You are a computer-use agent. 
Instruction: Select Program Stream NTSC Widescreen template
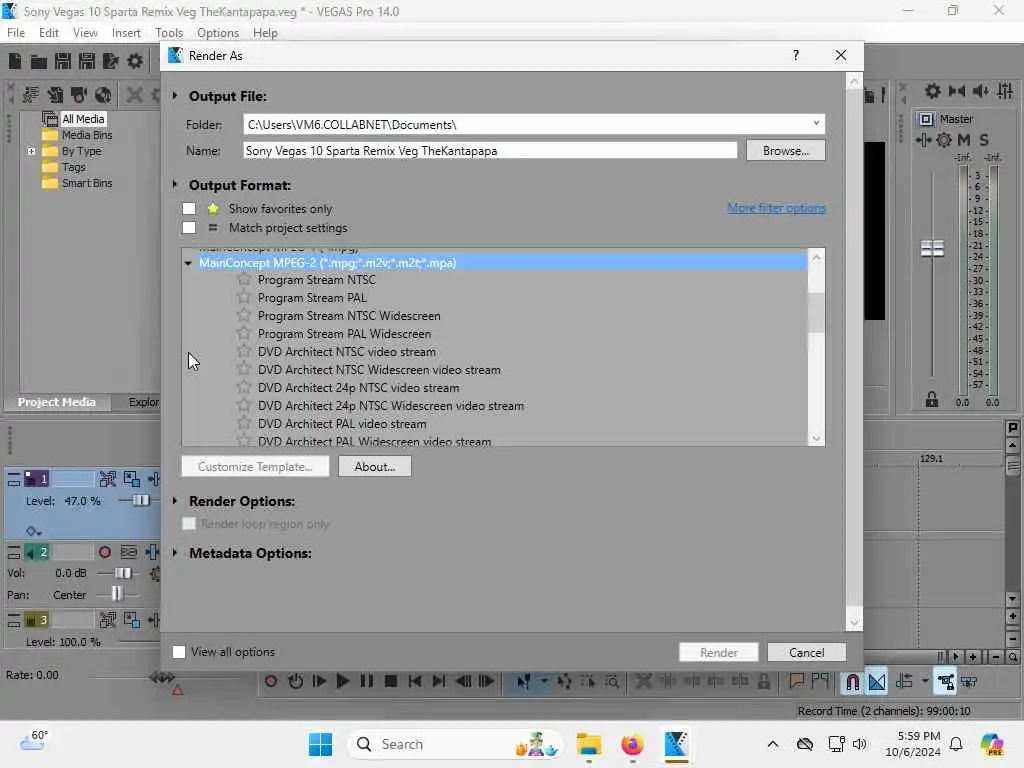tap(349, 315)
